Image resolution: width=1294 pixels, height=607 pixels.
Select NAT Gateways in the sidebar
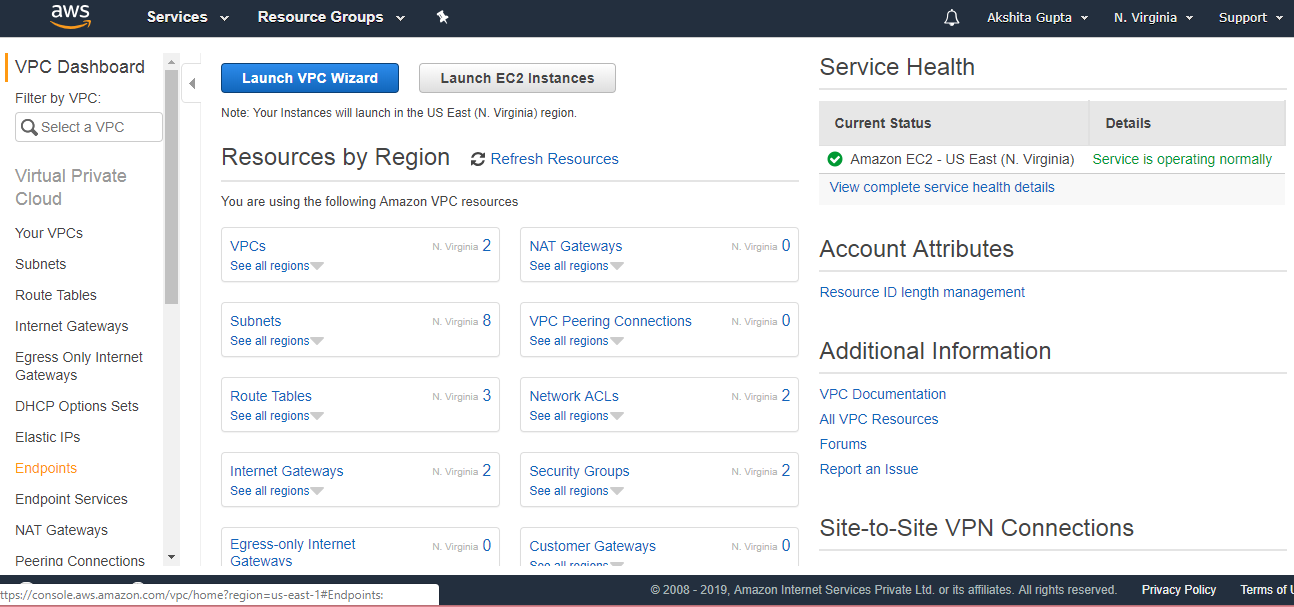pyautogui.click(x=61, y=530)
